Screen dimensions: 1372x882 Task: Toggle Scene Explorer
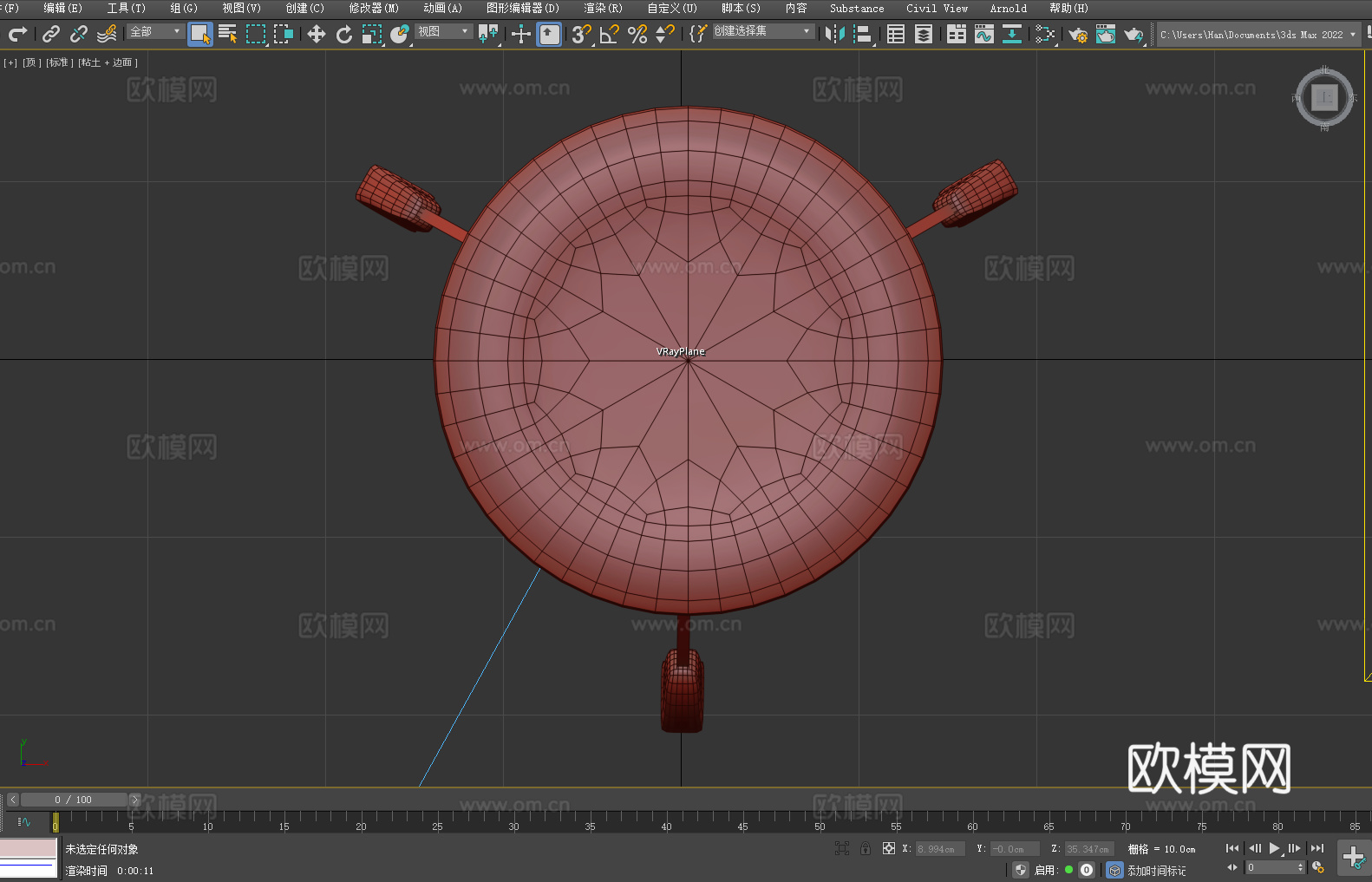click(896, 34)
